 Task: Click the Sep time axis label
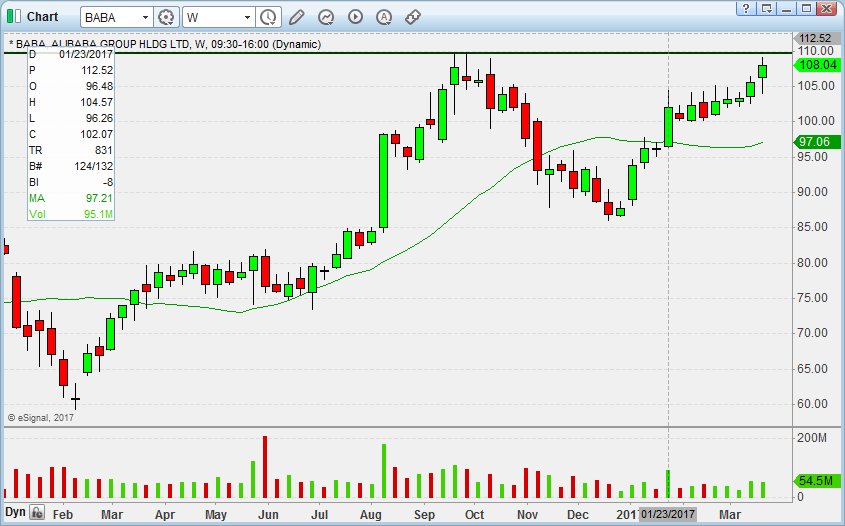(424, 514)
